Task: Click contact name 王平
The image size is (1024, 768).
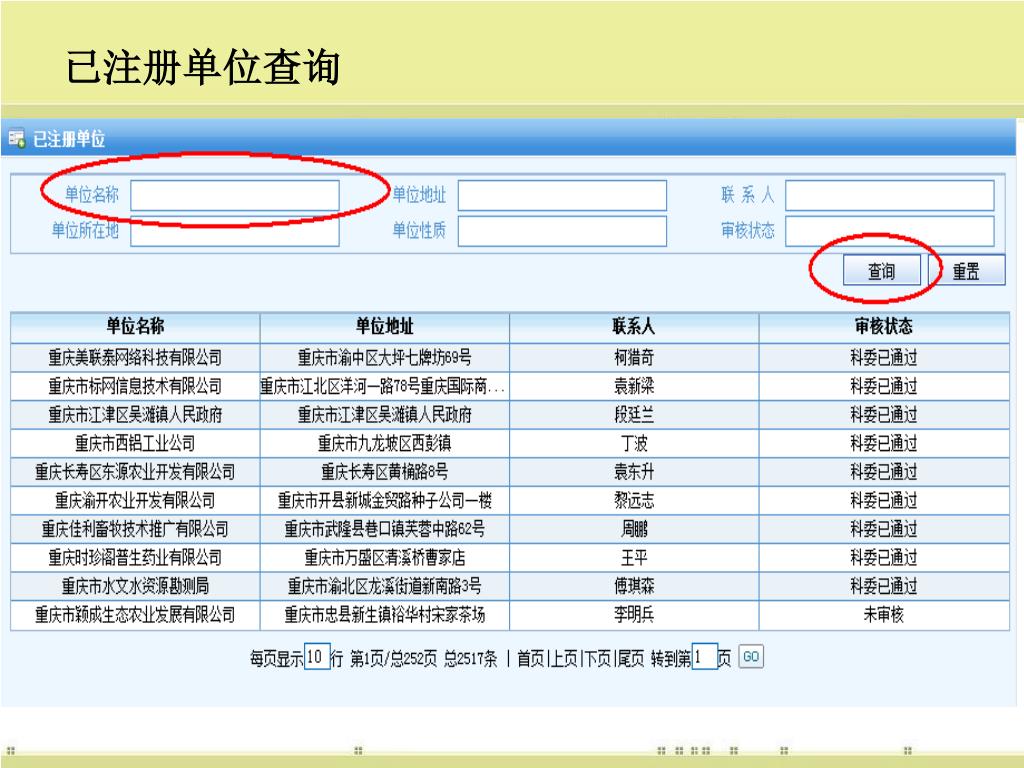Action: point(634,558)
